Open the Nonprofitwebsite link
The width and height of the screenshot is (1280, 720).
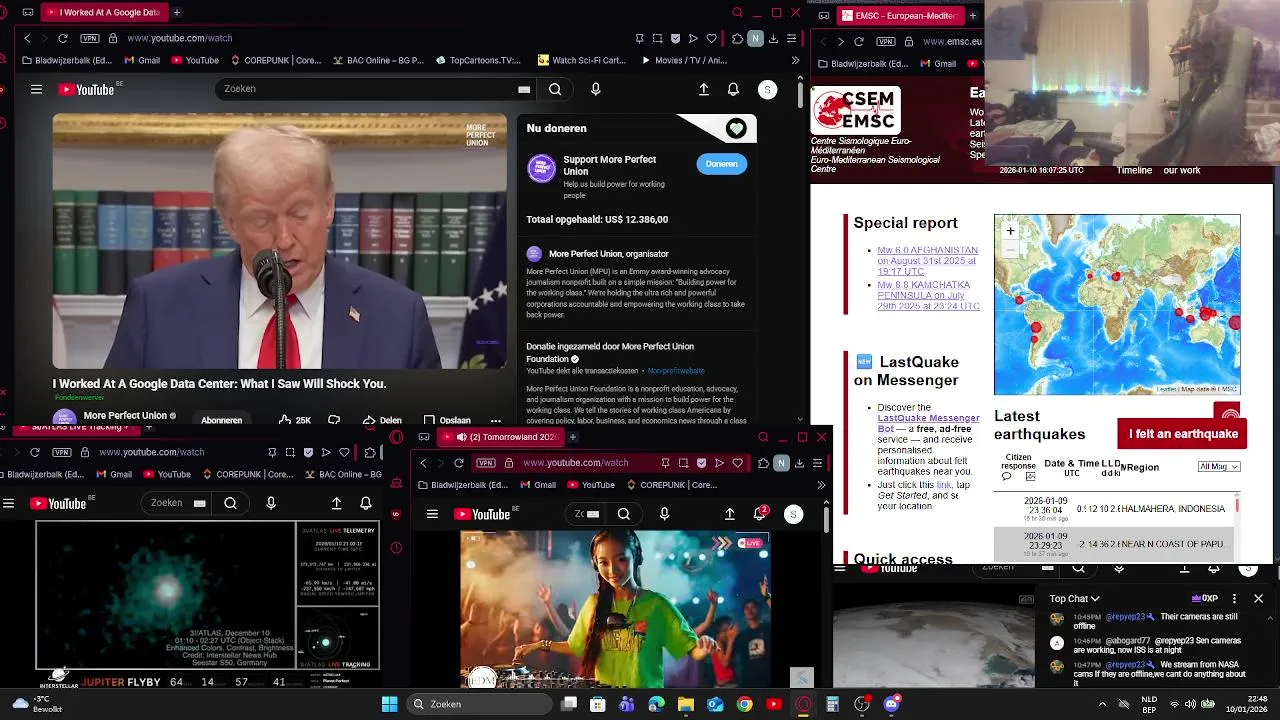click(676, 371)
